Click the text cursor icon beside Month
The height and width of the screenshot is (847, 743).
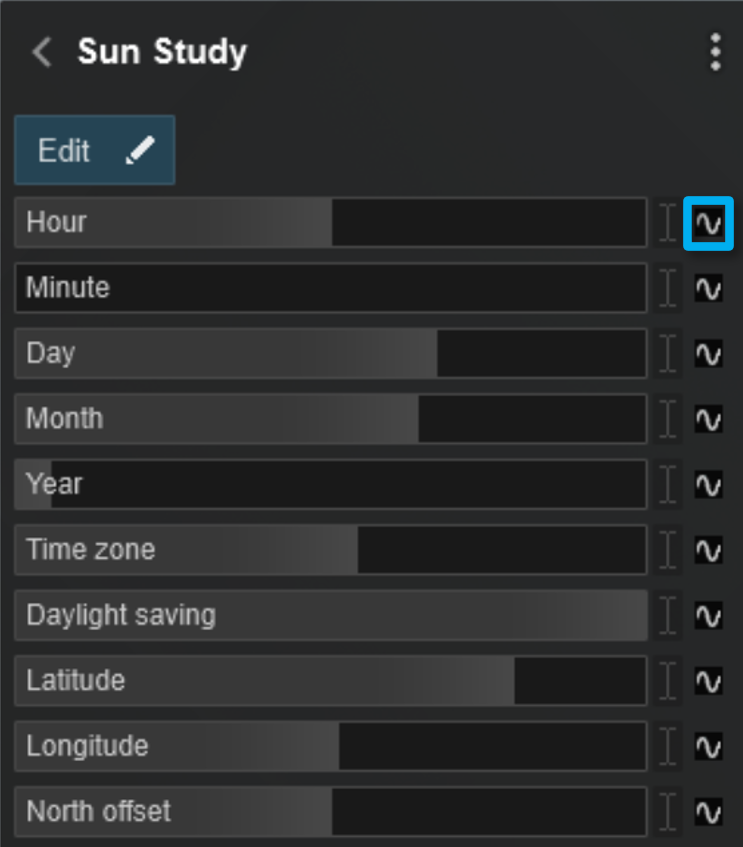click(x=668, y=419)
